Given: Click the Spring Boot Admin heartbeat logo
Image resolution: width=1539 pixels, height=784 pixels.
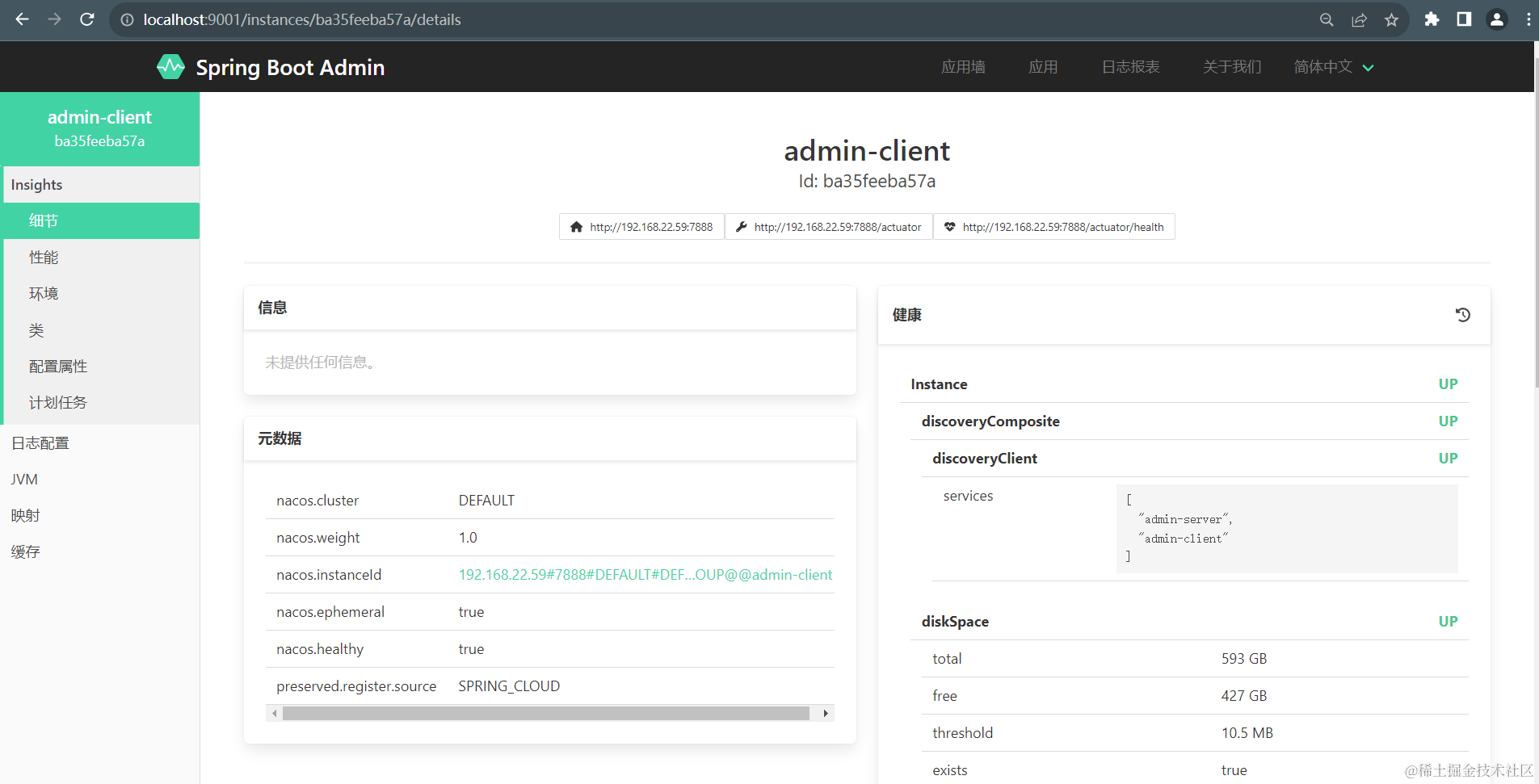Looking at the screenshot, I should click(x=170, y=67).
